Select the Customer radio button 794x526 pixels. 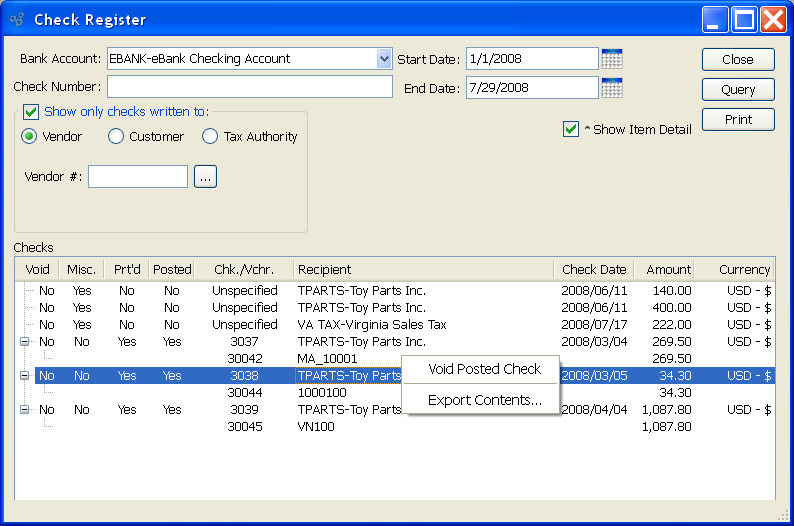[116, 136]
